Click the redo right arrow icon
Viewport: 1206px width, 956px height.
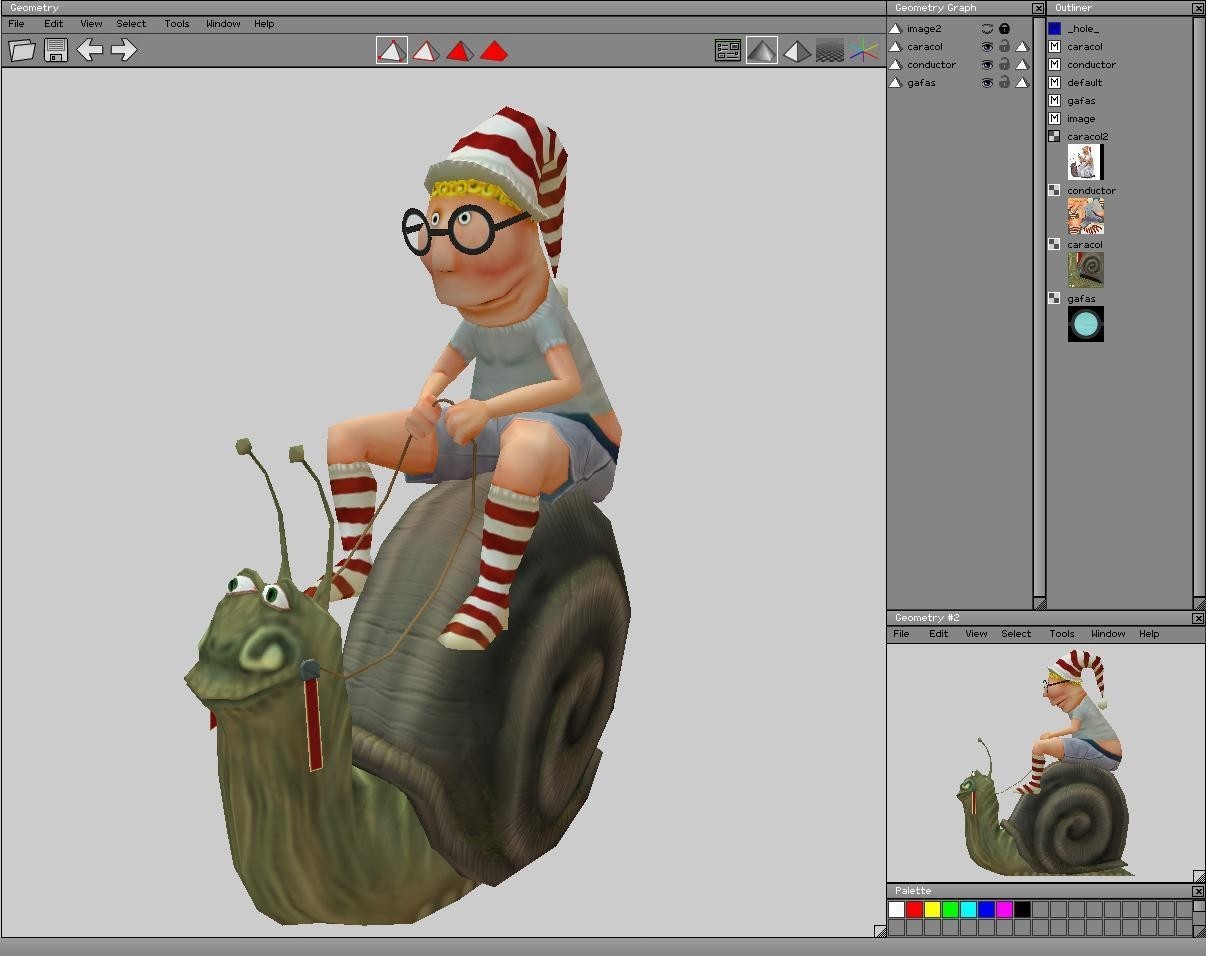point(124,50)
